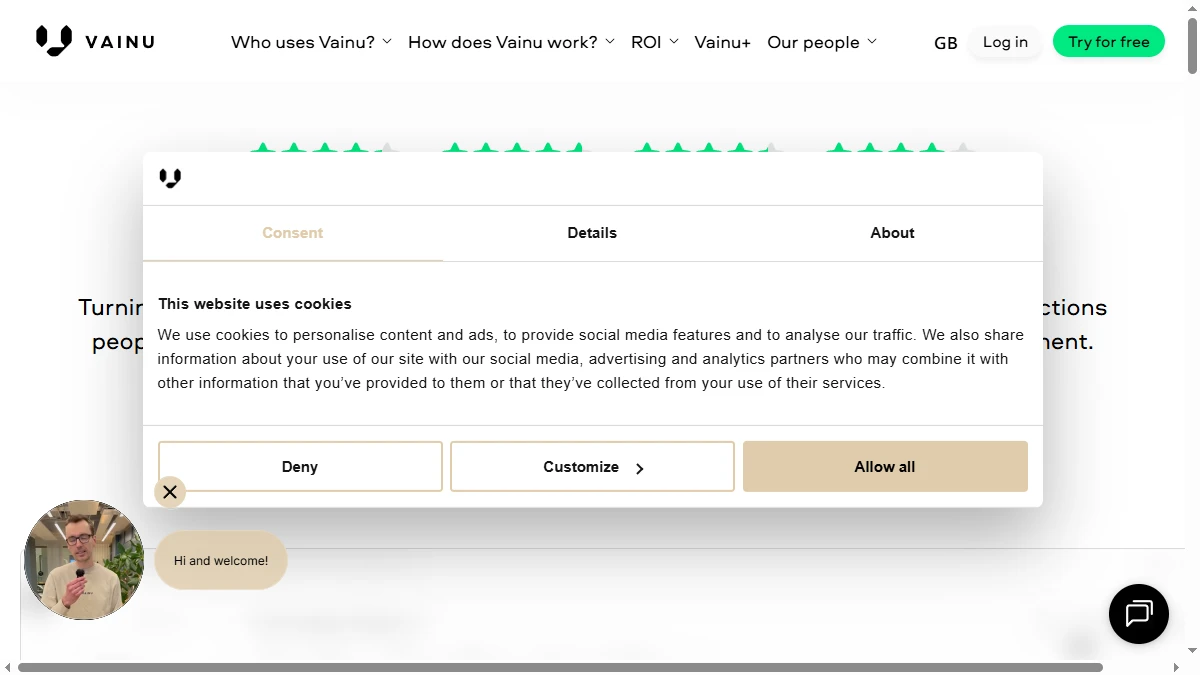Click the Vainu logo inside the cookie dialog

tap(170, 178)
